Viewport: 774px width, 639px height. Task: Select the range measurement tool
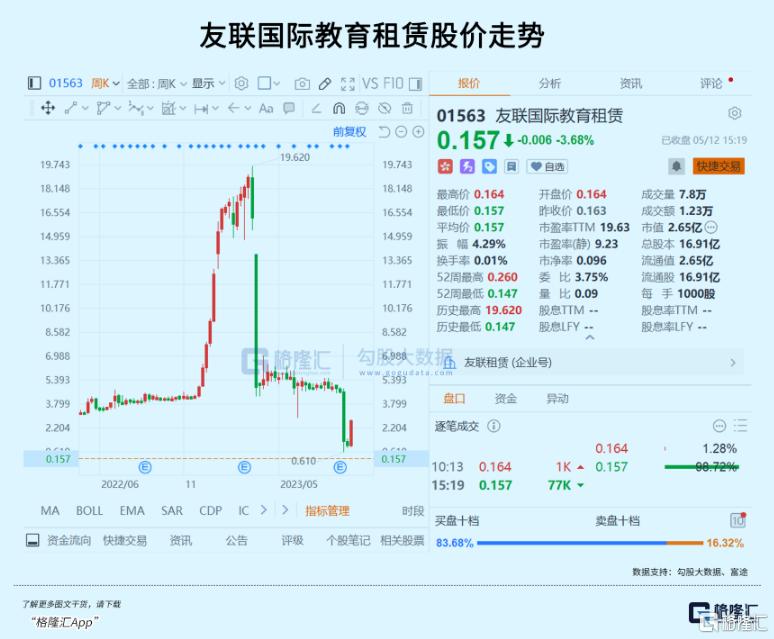[x=201, y=108]
